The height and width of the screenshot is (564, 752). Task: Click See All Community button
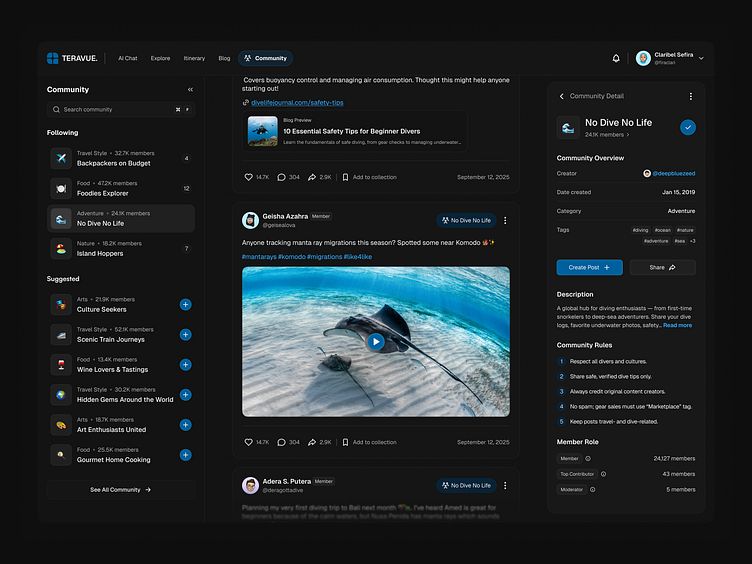[121, 490]
